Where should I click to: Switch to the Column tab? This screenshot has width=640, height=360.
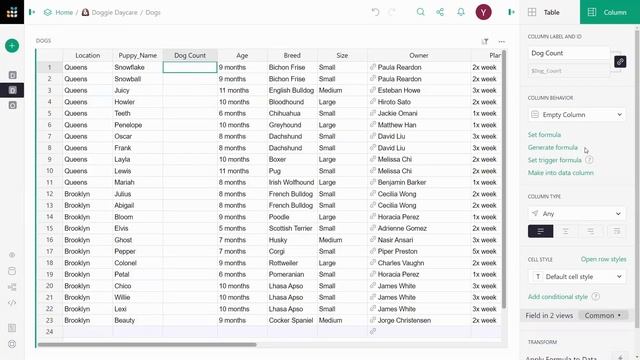coord(609,12)
